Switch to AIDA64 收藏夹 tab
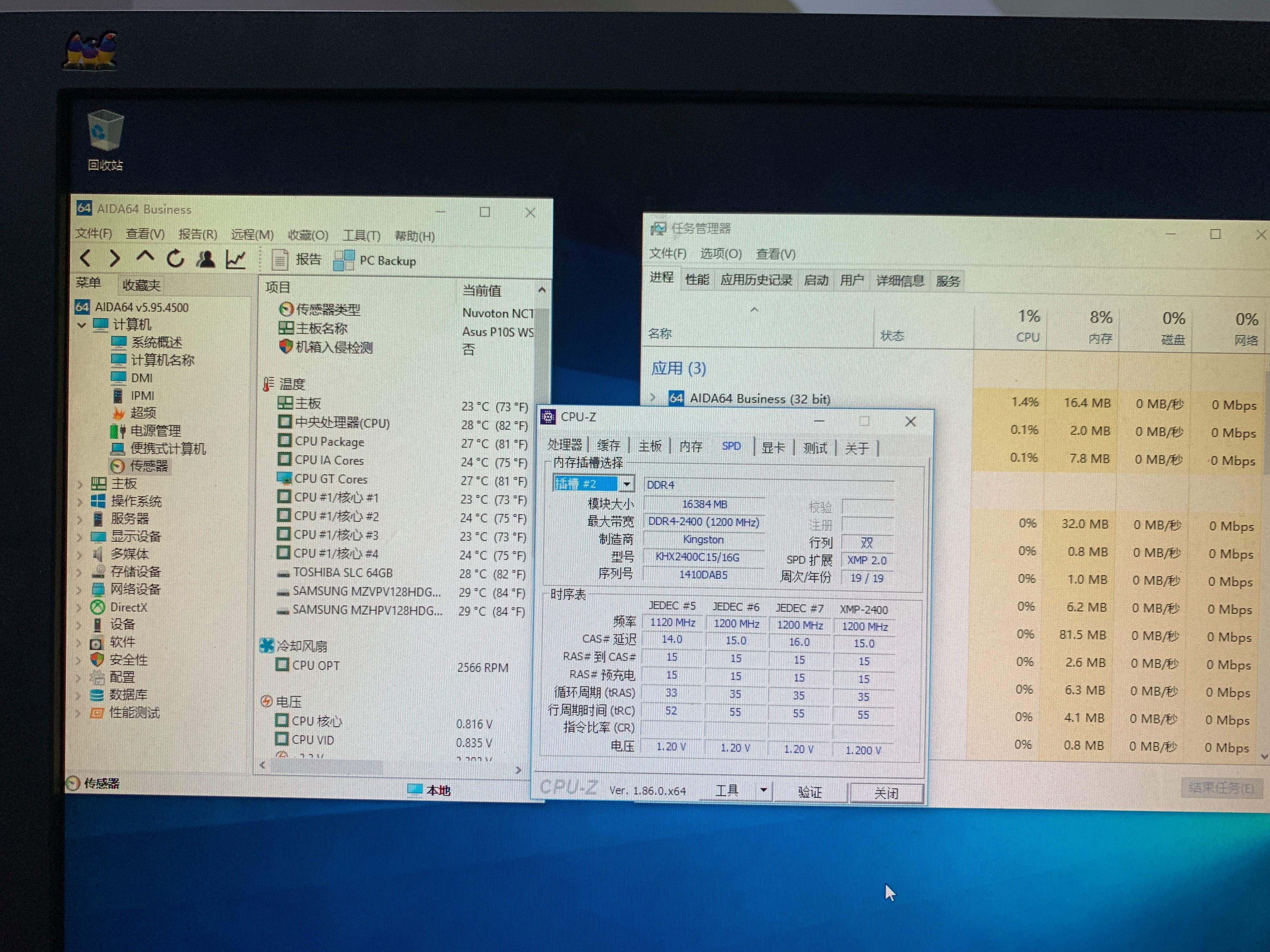The image size is (1270, 952). (141, 285)
